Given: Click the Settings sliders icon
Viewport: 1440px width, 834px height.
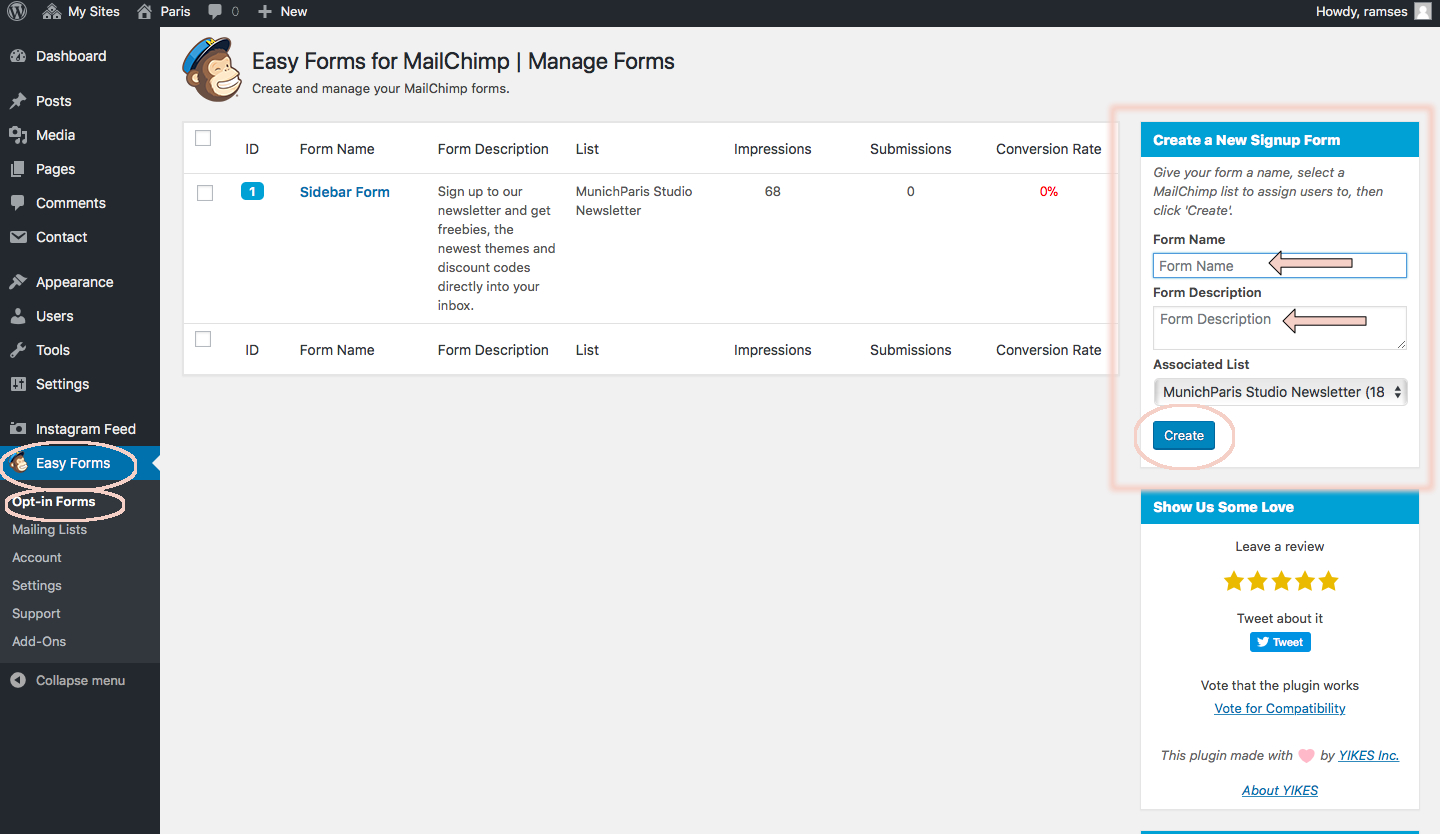Looking at the screenshot, I should coord(18,384).
